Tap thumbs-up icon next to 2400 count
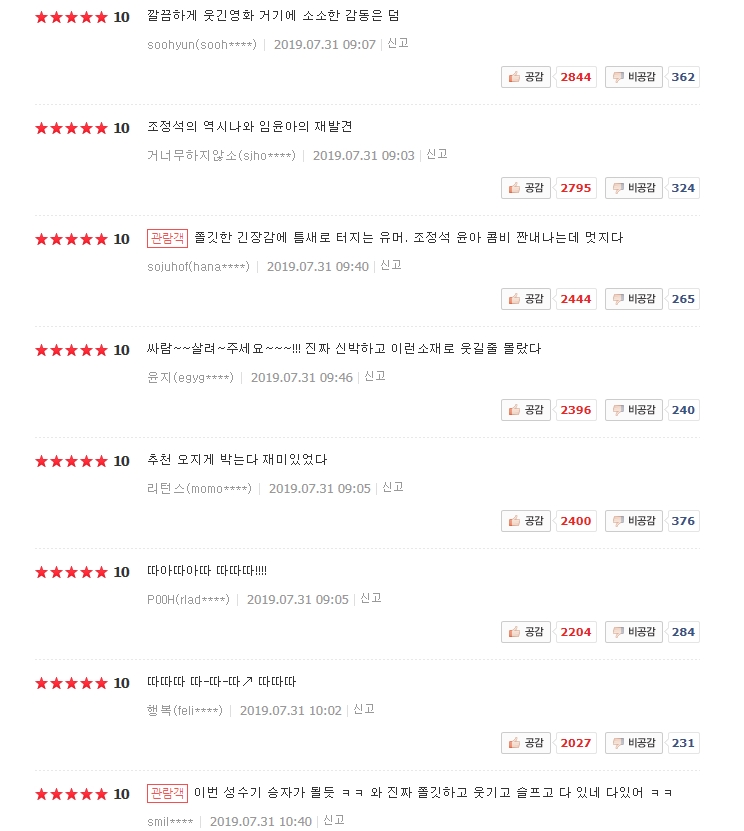This screenshot has height=831, width=744. click(514, 521)
